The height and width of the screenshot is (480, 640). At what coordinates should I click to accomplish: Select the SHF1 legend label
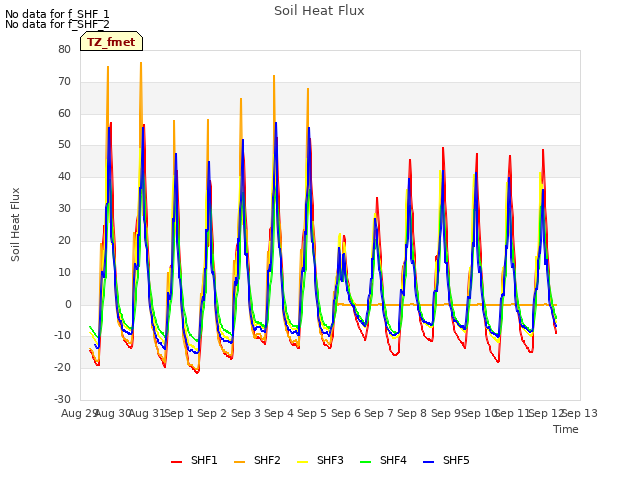[x=204, y=460]
